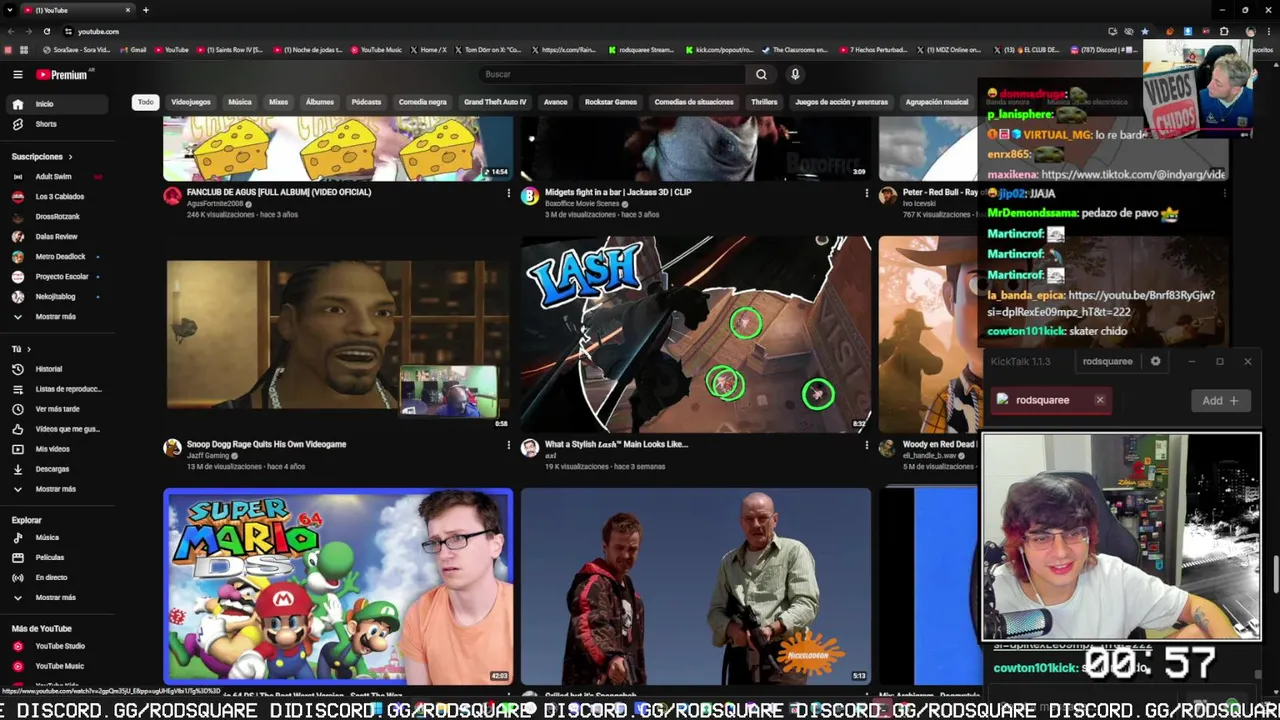Open Metro Deadlock channel subscription
This screenshot has width=1280, height=720.
point(60,256)
